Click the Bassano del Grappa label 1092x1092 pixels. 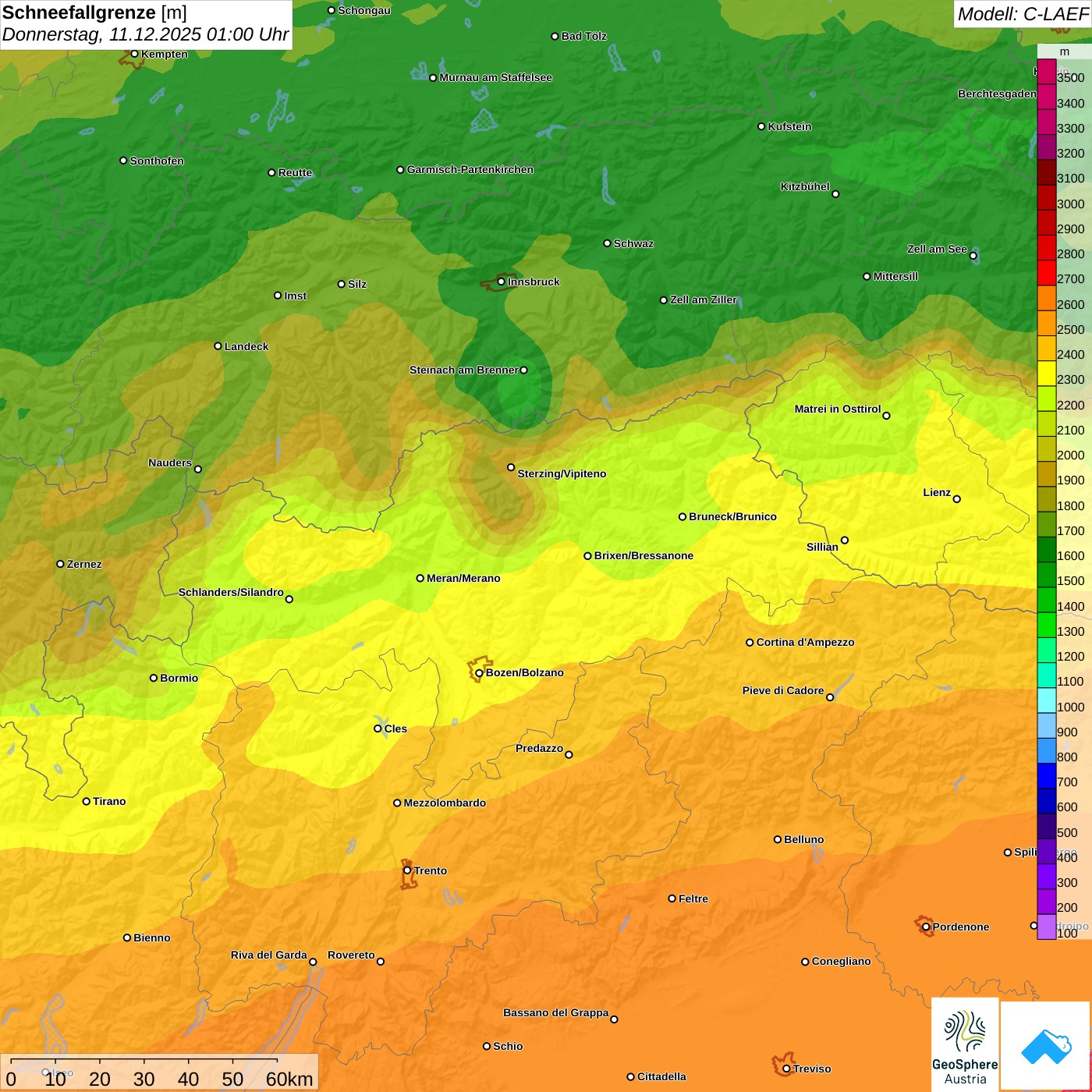(x=556, y=1012)
